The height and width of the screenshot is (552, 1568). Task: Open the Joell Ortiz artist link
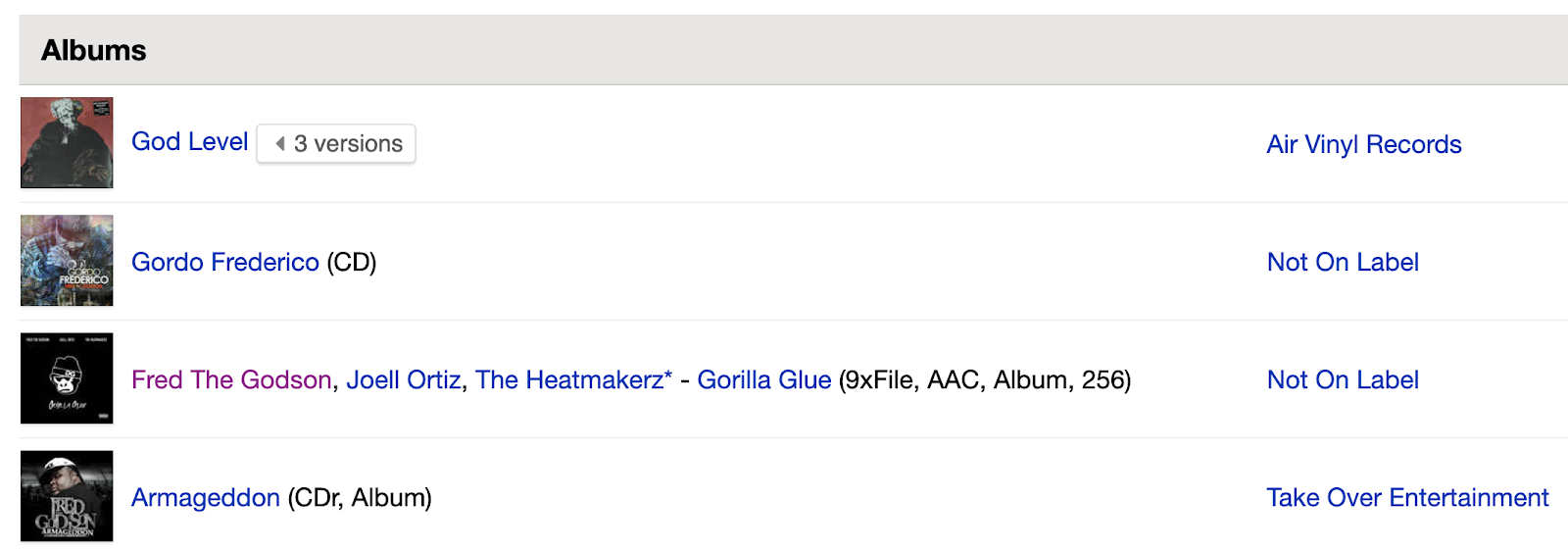403,379
